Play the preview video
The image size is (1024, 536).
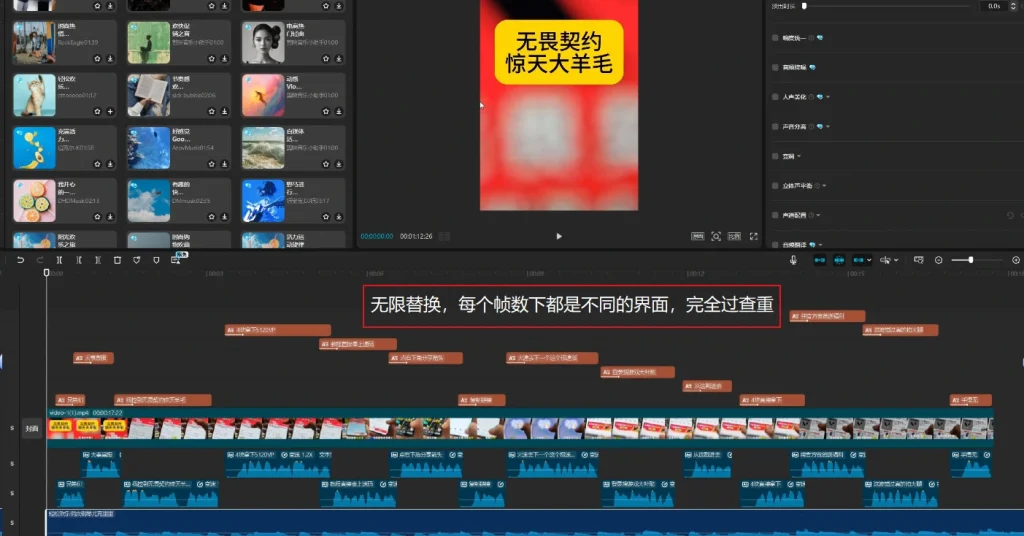click(559, 236)
